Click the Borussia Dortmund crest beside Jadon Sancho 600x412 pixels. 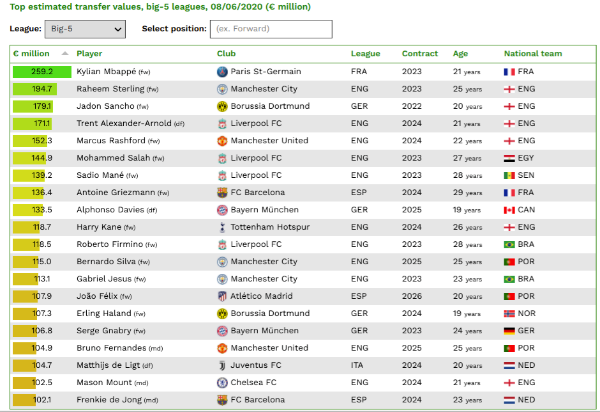tap(222, 106)
